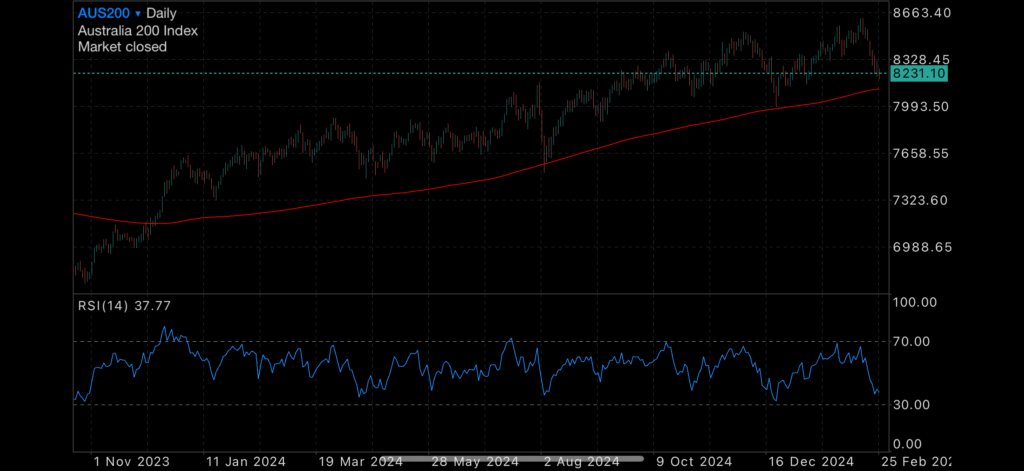Click the 8663.40 price axis label
The image size is (1024, 471).
(x=921, y=13)
